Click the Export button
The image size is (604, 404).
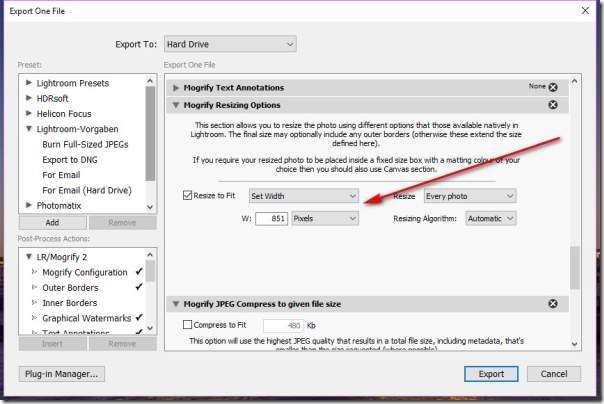pos(491,374)
